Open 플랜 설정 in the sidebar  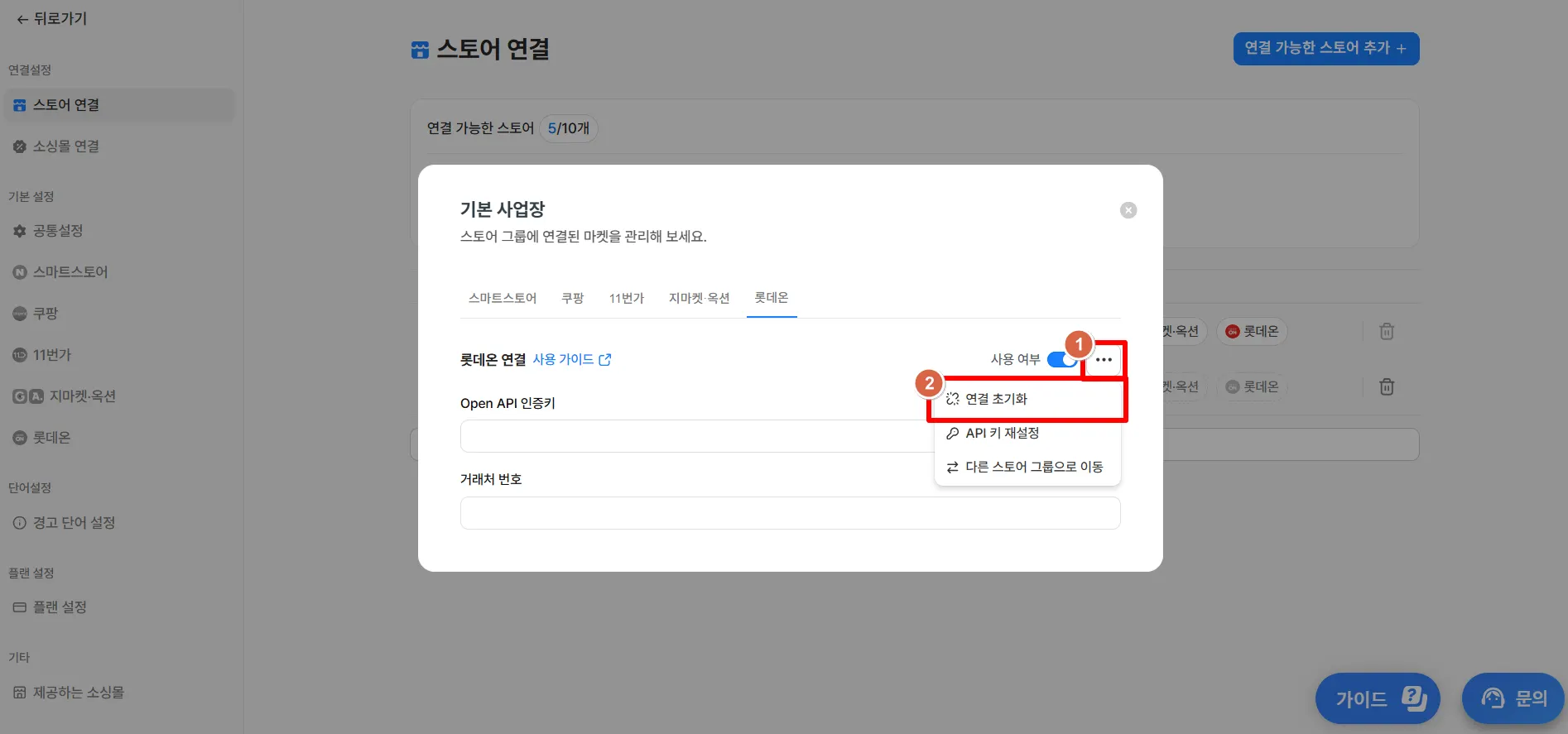click(119, 607)
